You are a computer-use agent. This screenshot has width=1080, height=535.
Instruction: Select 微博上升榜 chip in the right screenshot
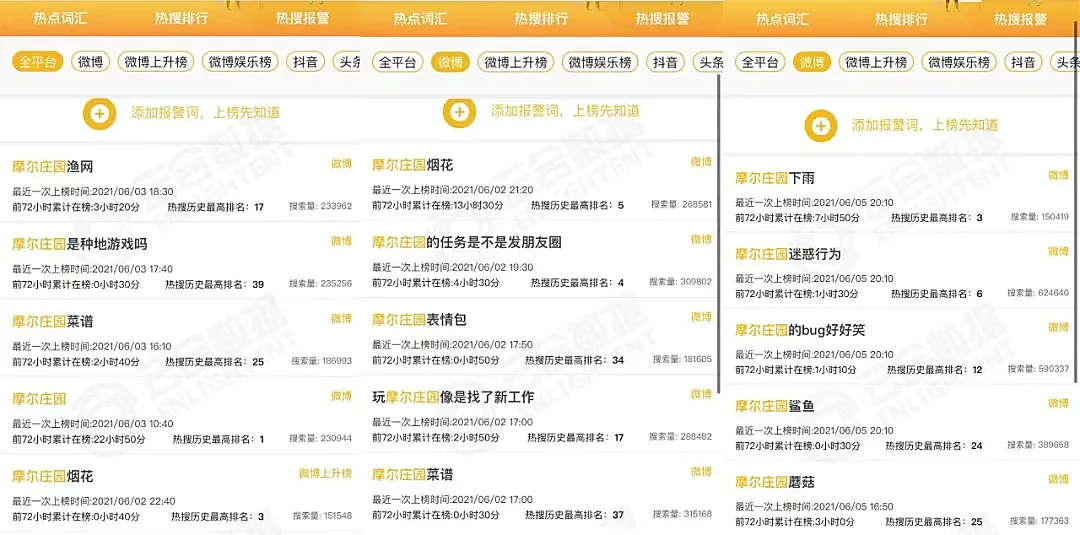tap(877, 63)
